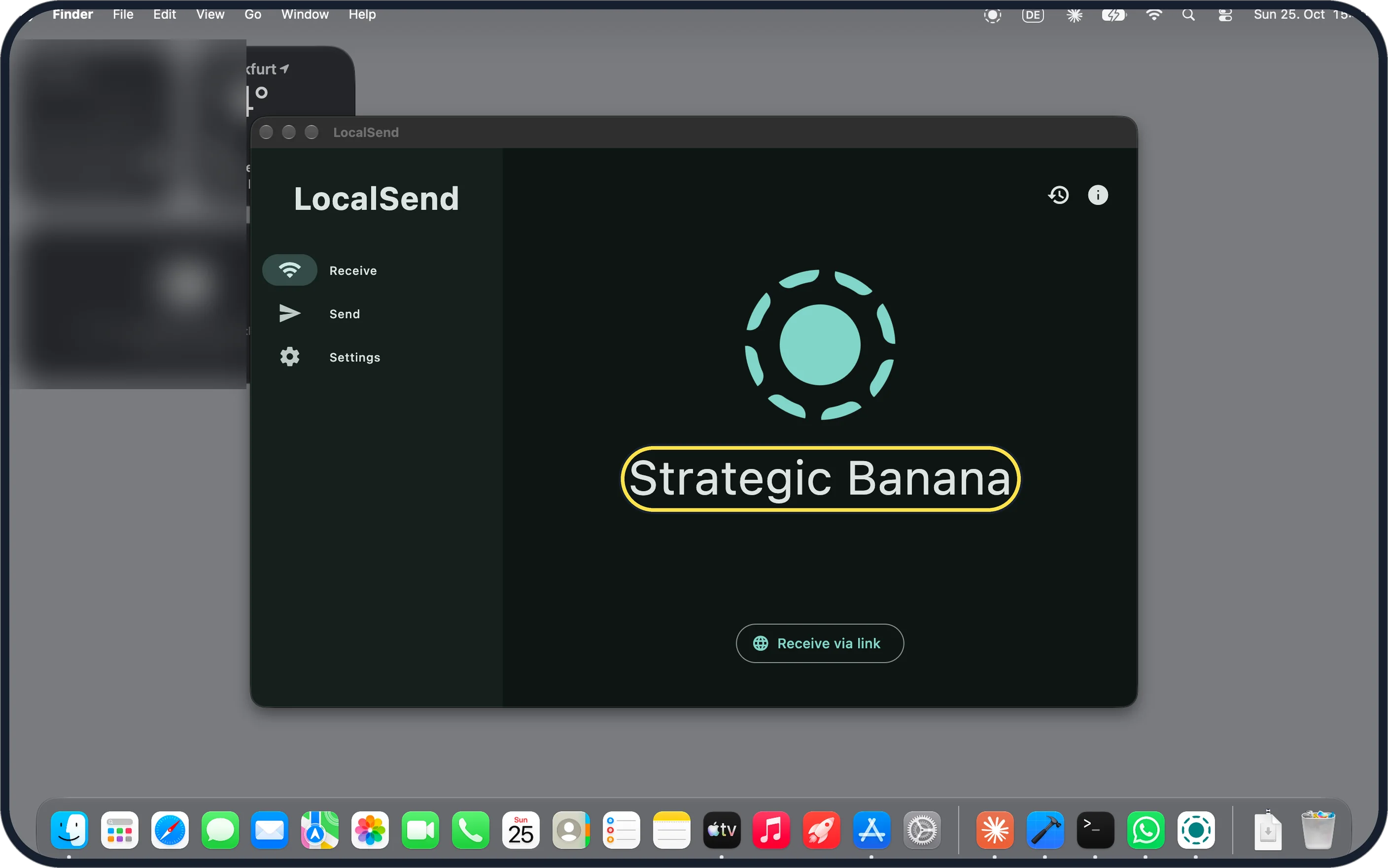Open the Go menu

click(x=253, y=14)
